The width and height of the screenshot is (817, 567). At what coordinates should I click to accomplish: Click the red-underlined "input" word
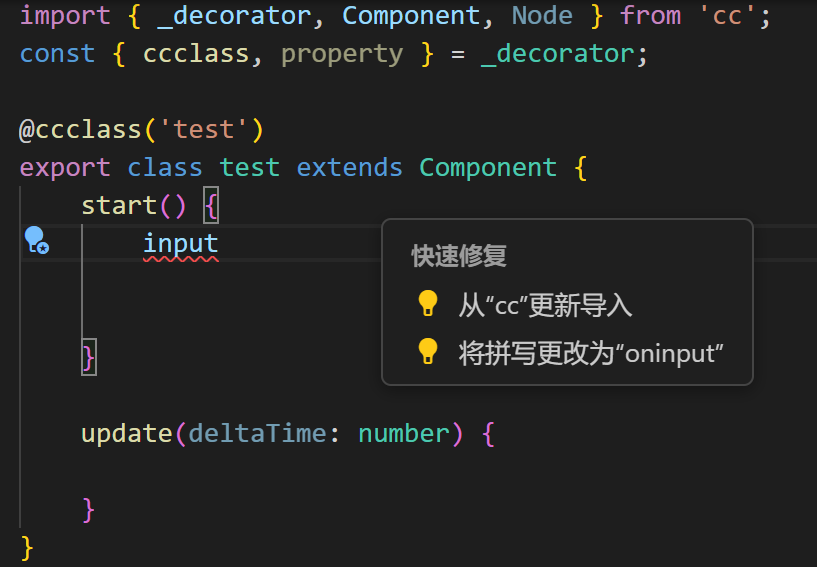click(x=180, y=244)
